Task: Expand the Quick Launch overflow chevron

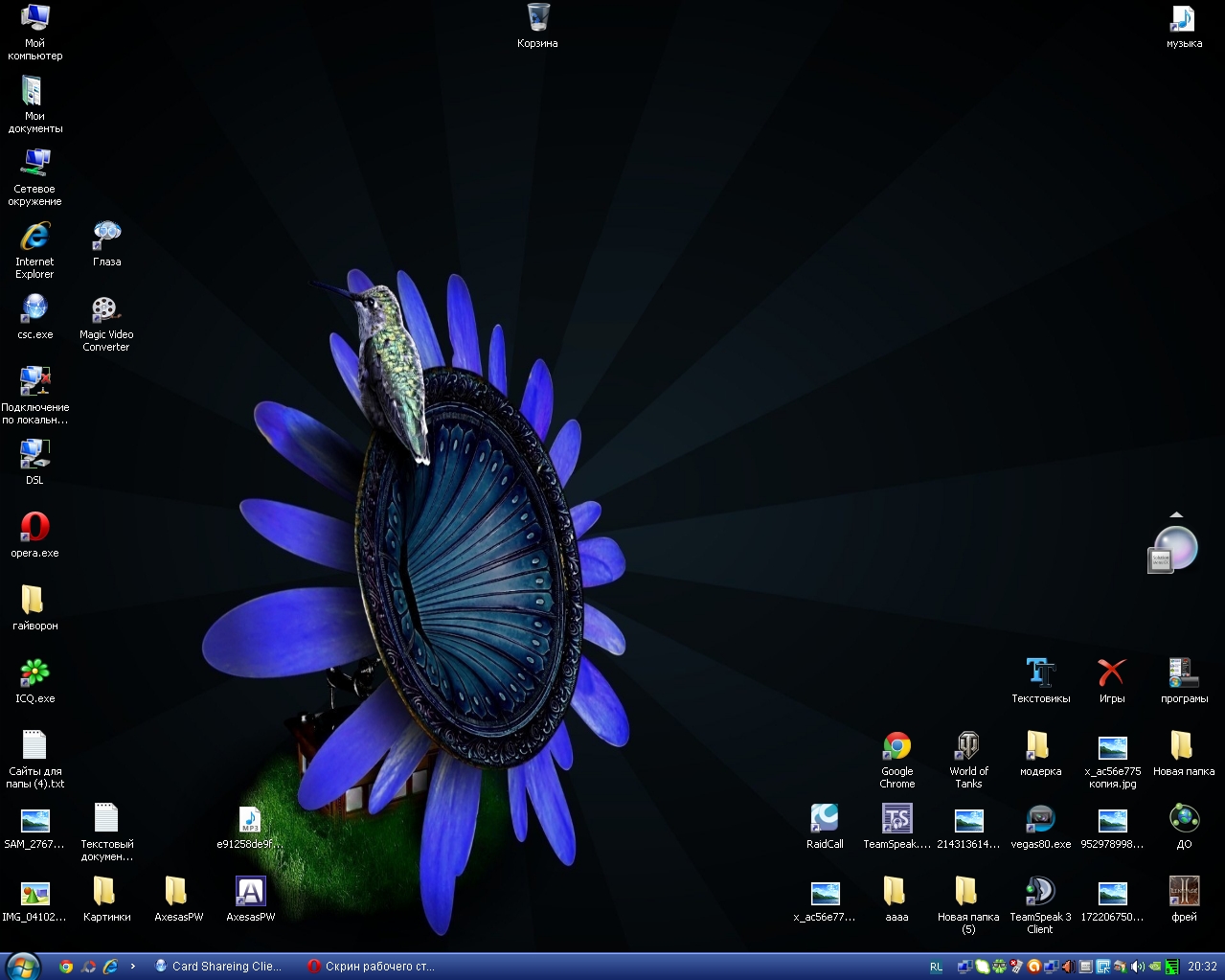Action: 132,967
